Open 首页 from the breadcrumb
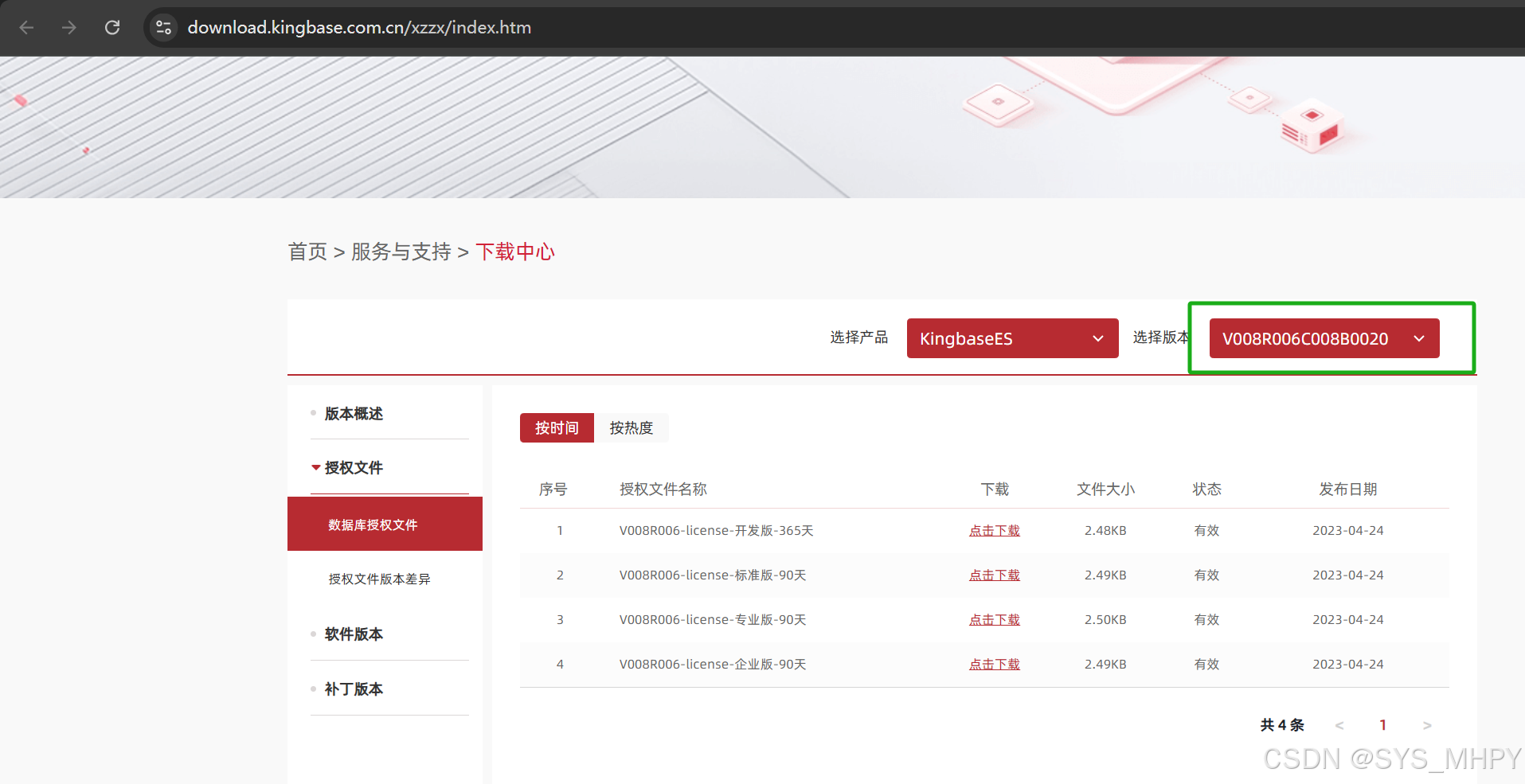 [x=307, y=252]
